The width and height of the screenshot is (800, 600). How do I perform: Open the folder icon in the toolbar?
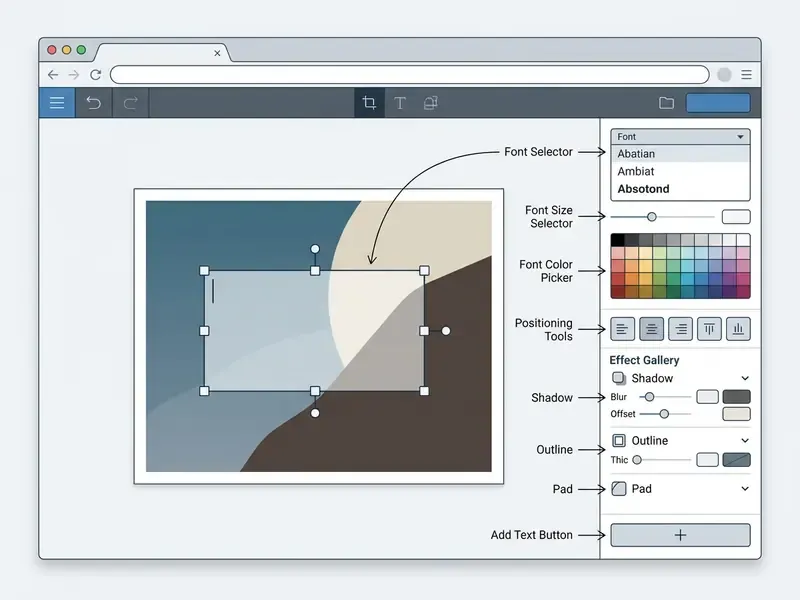666,103
